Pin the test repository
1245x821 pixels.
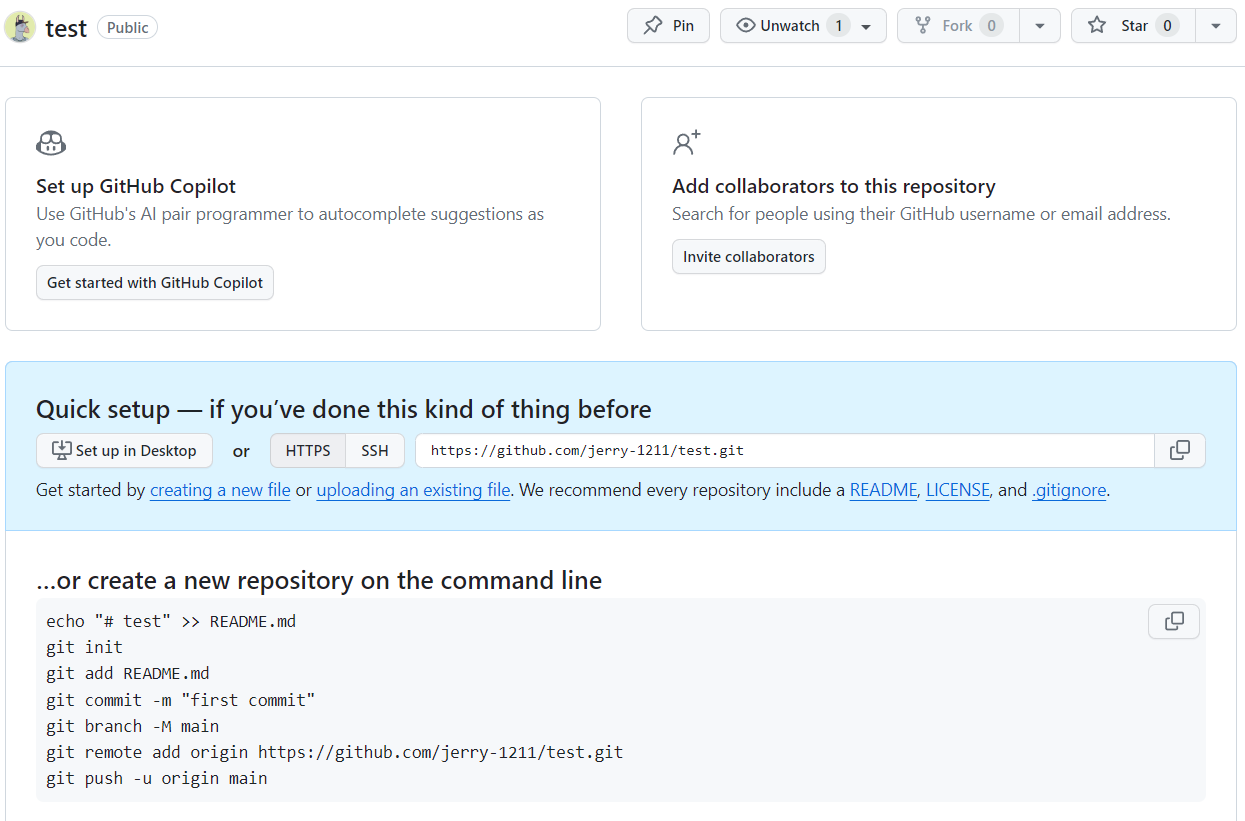669,26
